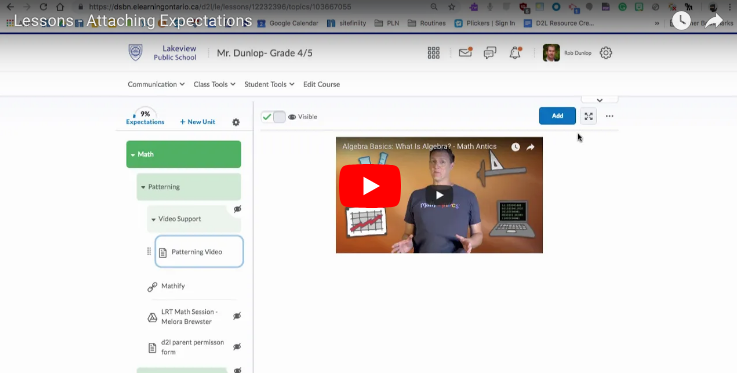Open lessons settings gear beside New Unit
The image size is (737, 379).
[x=236, y=122]
